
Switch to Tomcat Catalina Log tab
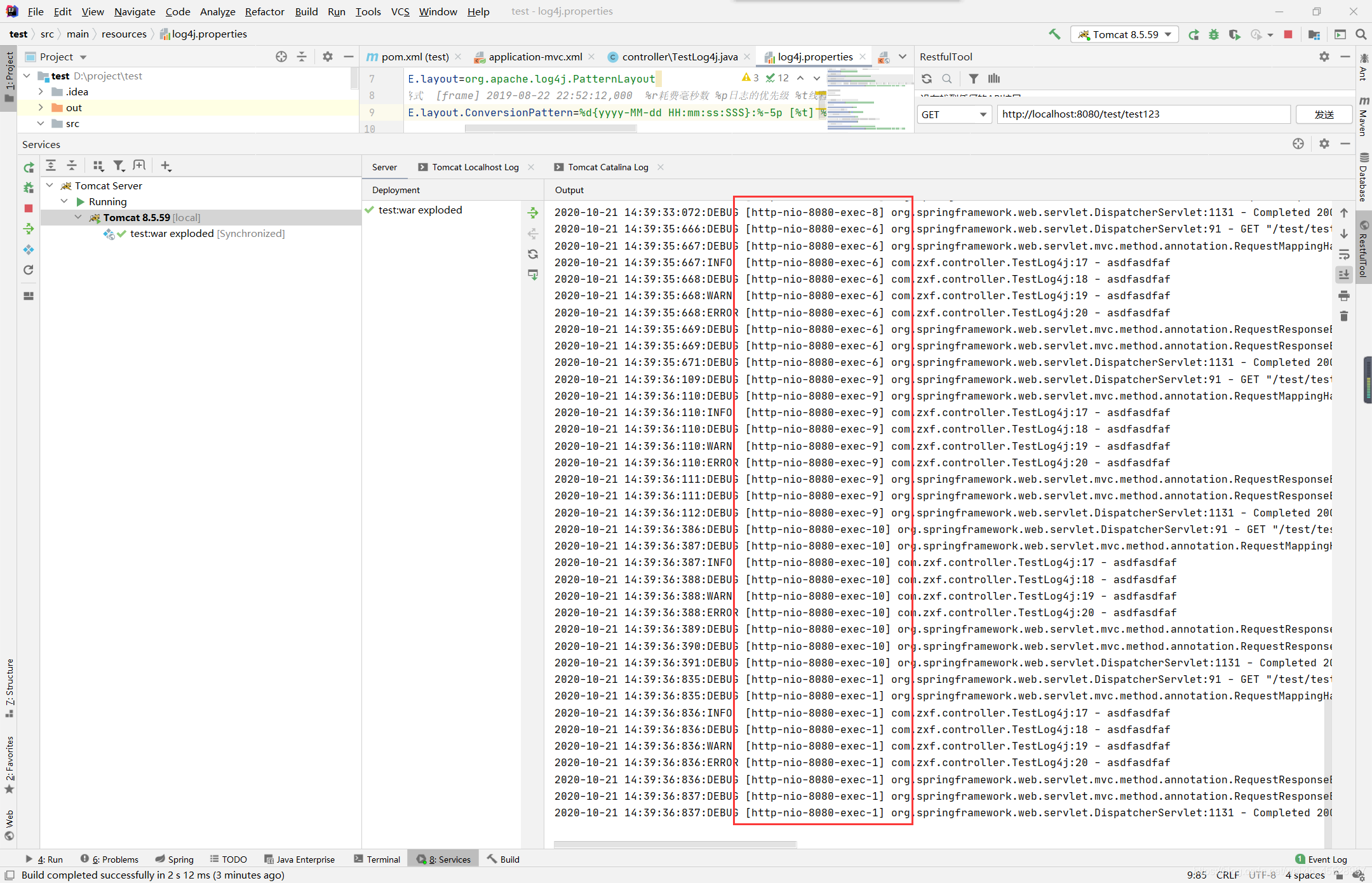pyautogui.click(x=608, y=167)
